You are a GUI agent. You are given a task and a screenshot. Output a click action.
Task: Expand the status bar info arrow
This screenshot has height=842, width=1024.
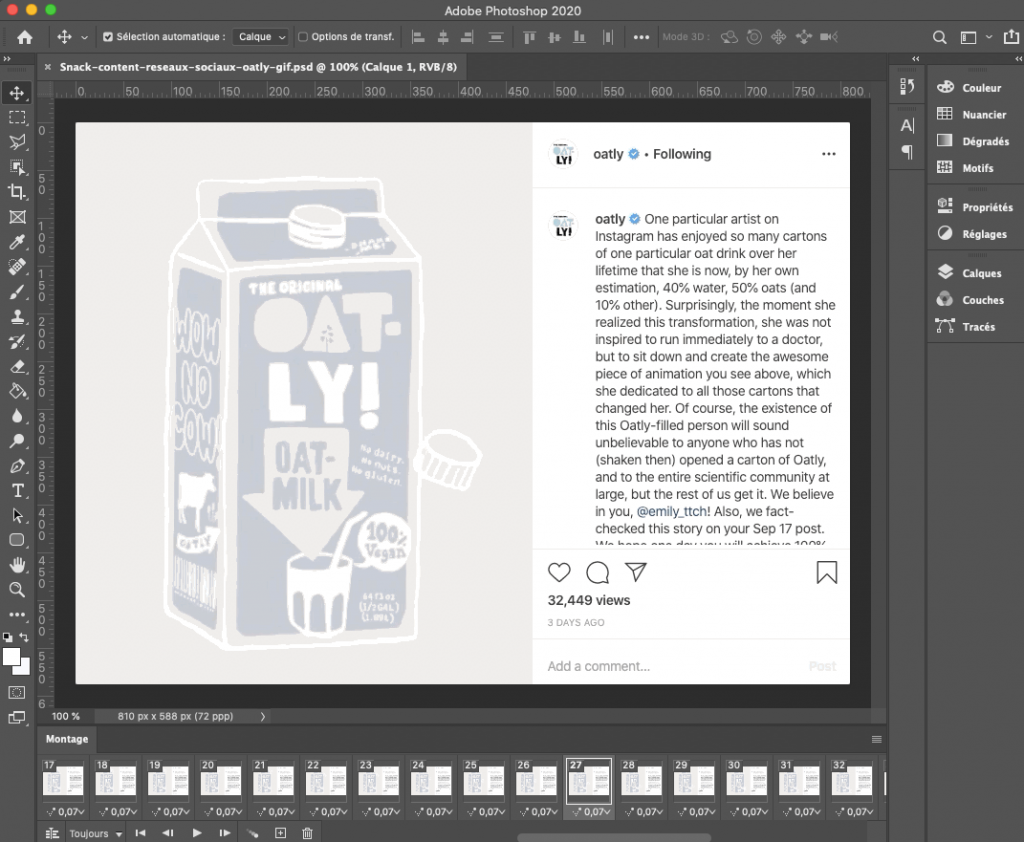point(263,717)
